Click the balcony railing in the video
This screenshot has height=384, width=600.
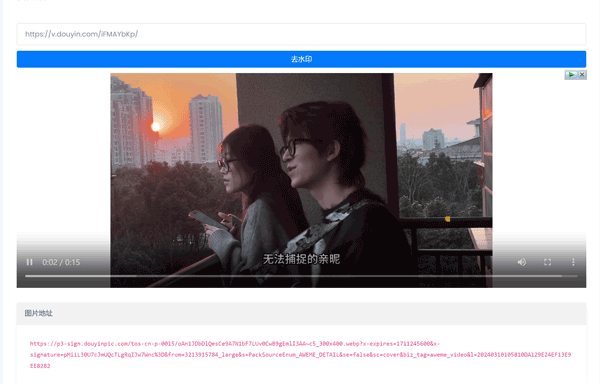(x=448, y=223)
